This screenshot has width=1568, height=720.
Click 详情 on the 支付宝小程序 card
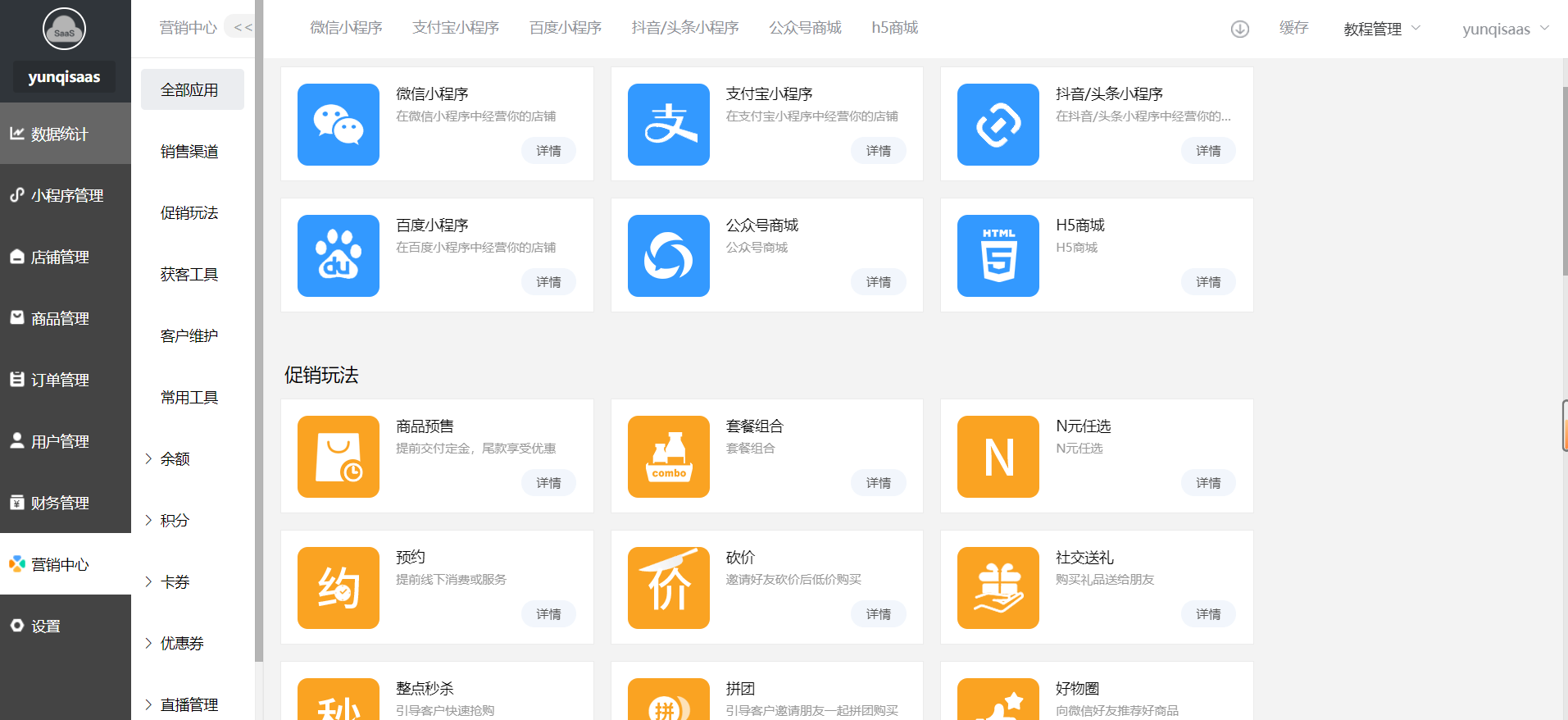[x=879, y=151]
